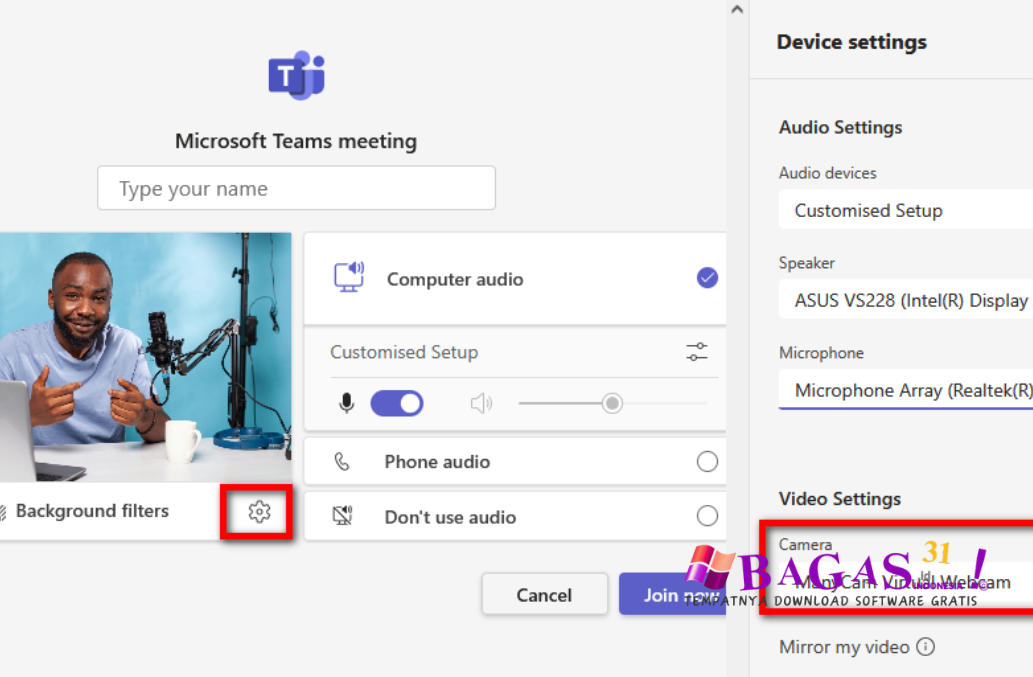
Task: Click the Don't use audio icon
Action: 343,515
